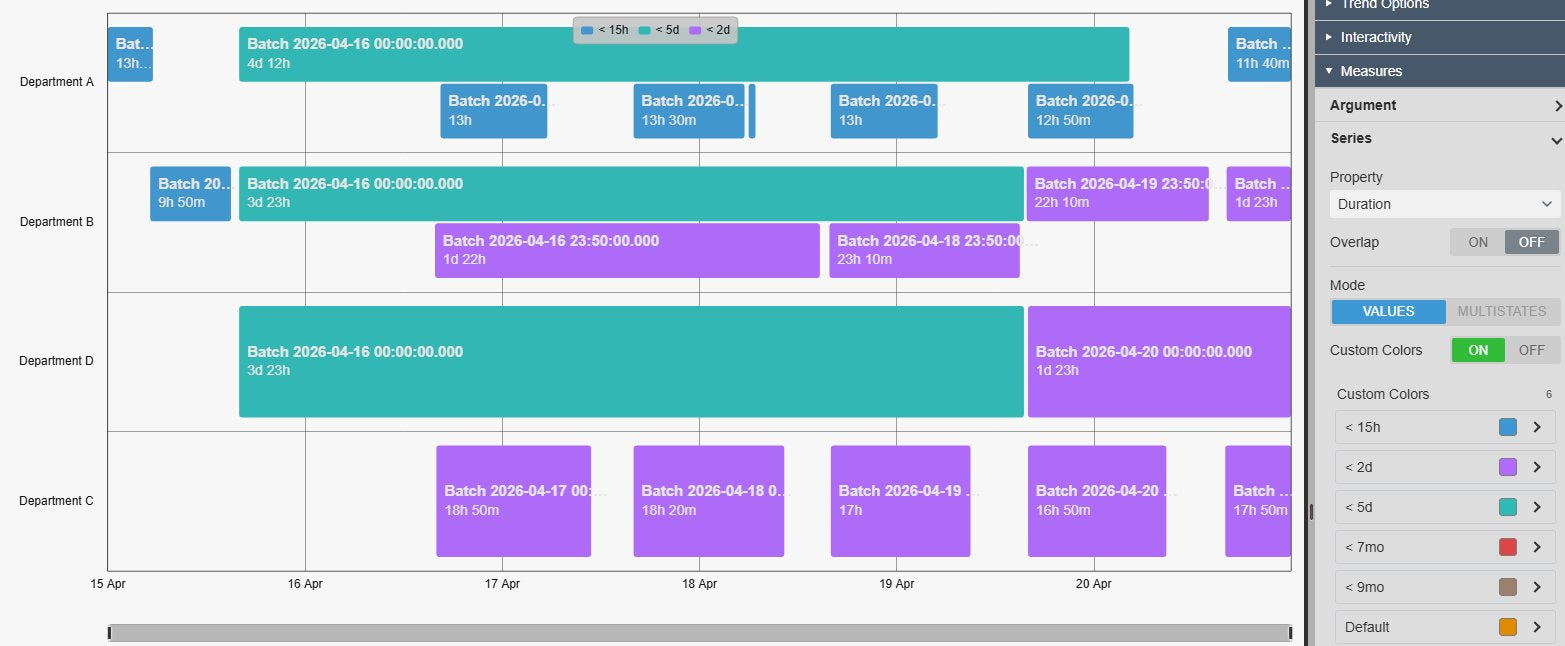Expand the Trend Options section
This screenshot has height=646, width=1565.
point(1439,5)
